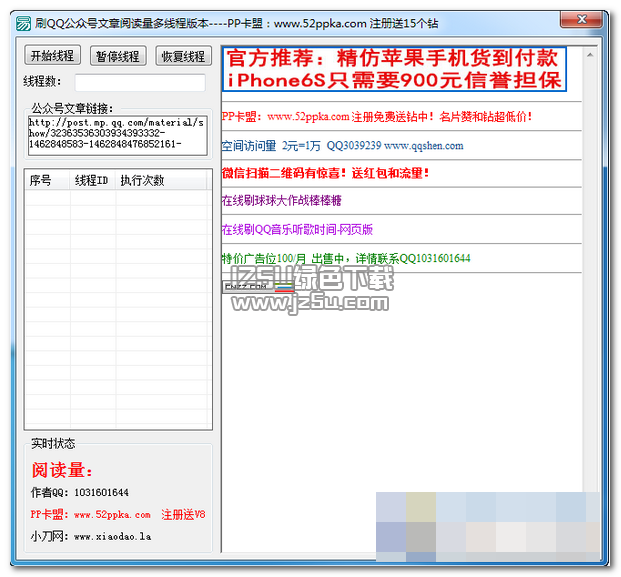Click the scroll-up arrow of the ad panel
The image size is (621, 577).
590,55
